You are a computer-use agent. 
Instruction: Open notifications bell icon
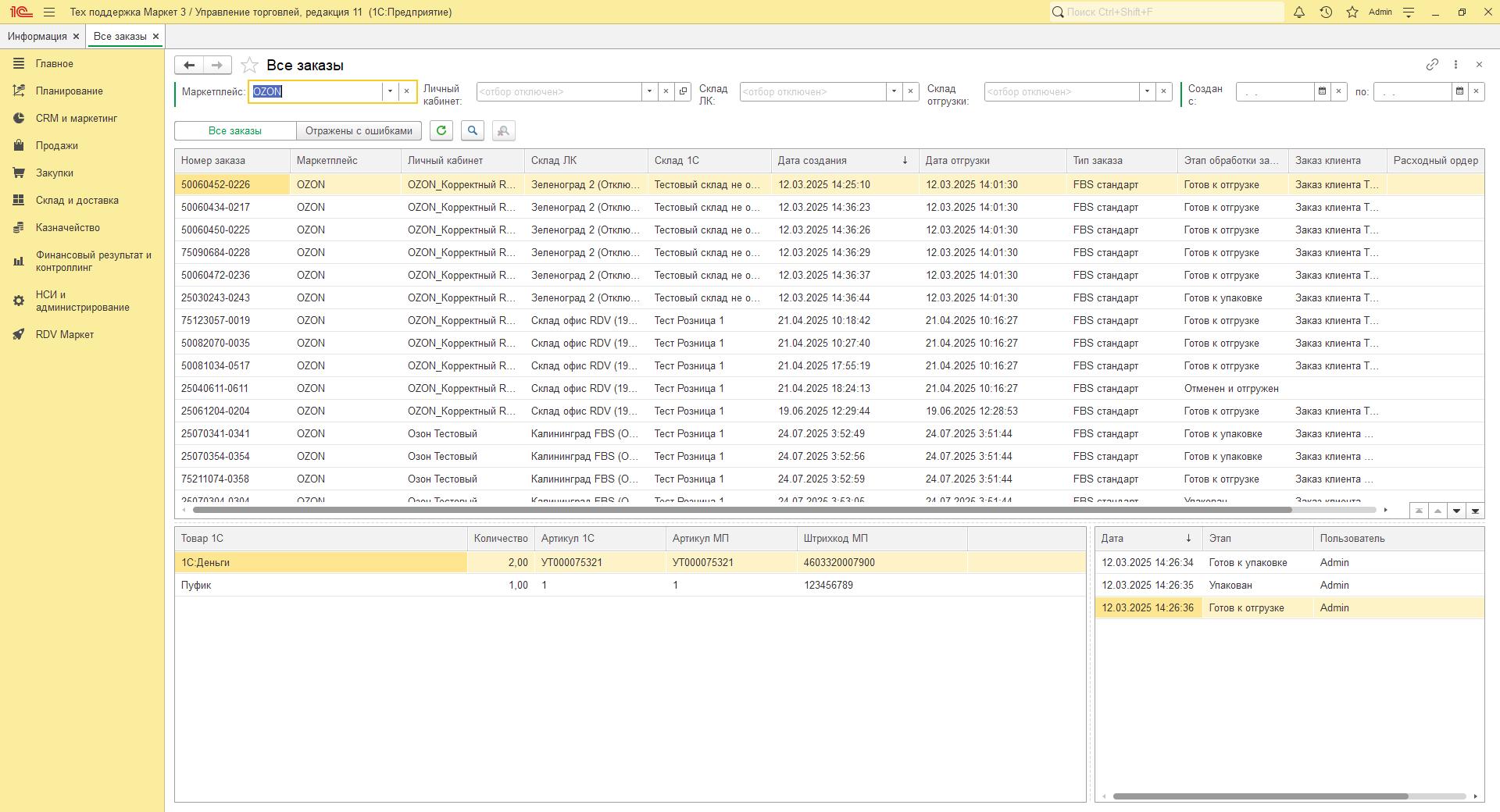pyautogui.click(x=1299, y=12)
